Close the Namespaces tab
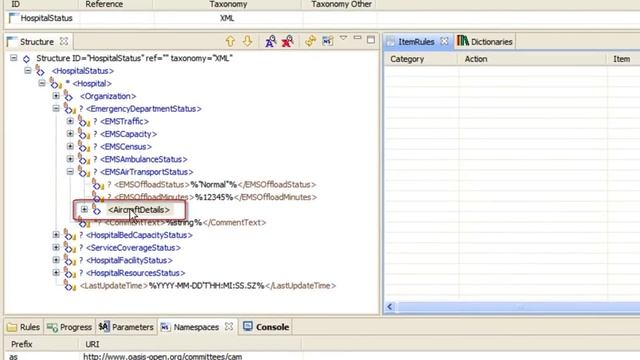 click(x=229, y=327)
